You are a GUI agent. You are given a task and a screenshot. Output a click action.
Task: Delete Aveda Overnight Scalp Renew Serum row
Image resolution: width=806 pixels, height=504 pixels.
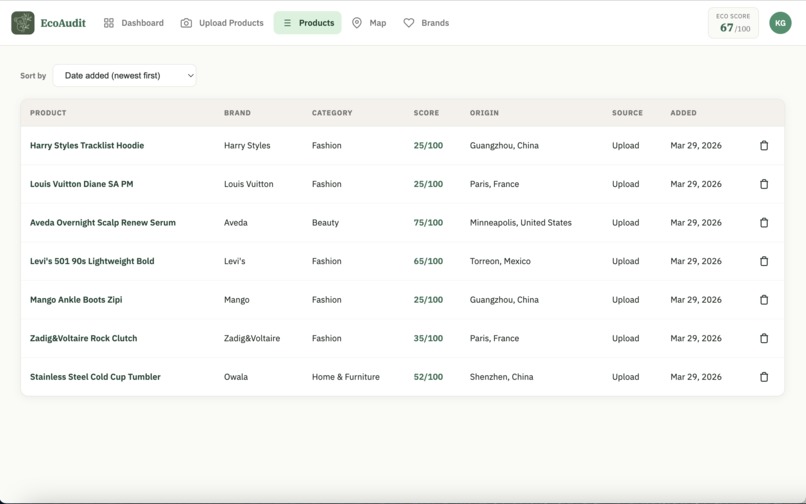pos(764,223)
